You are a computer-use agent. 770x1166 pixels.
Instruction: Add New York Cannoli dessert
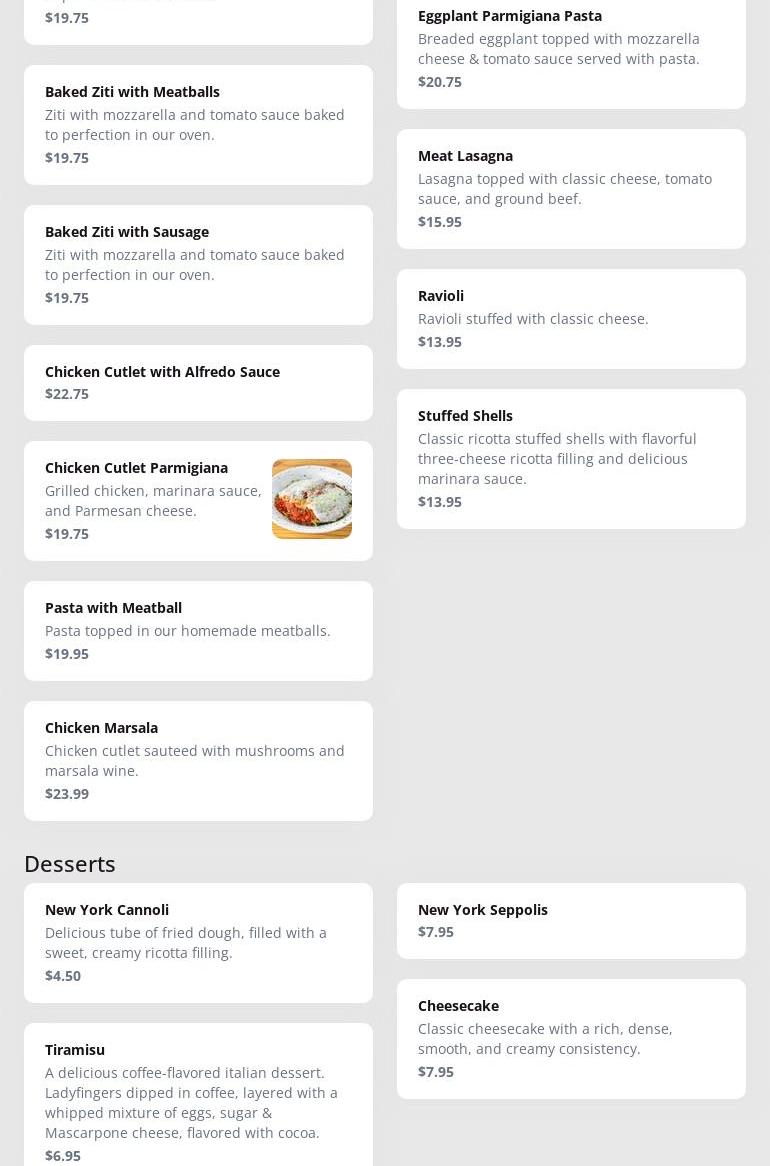[199, 943]
